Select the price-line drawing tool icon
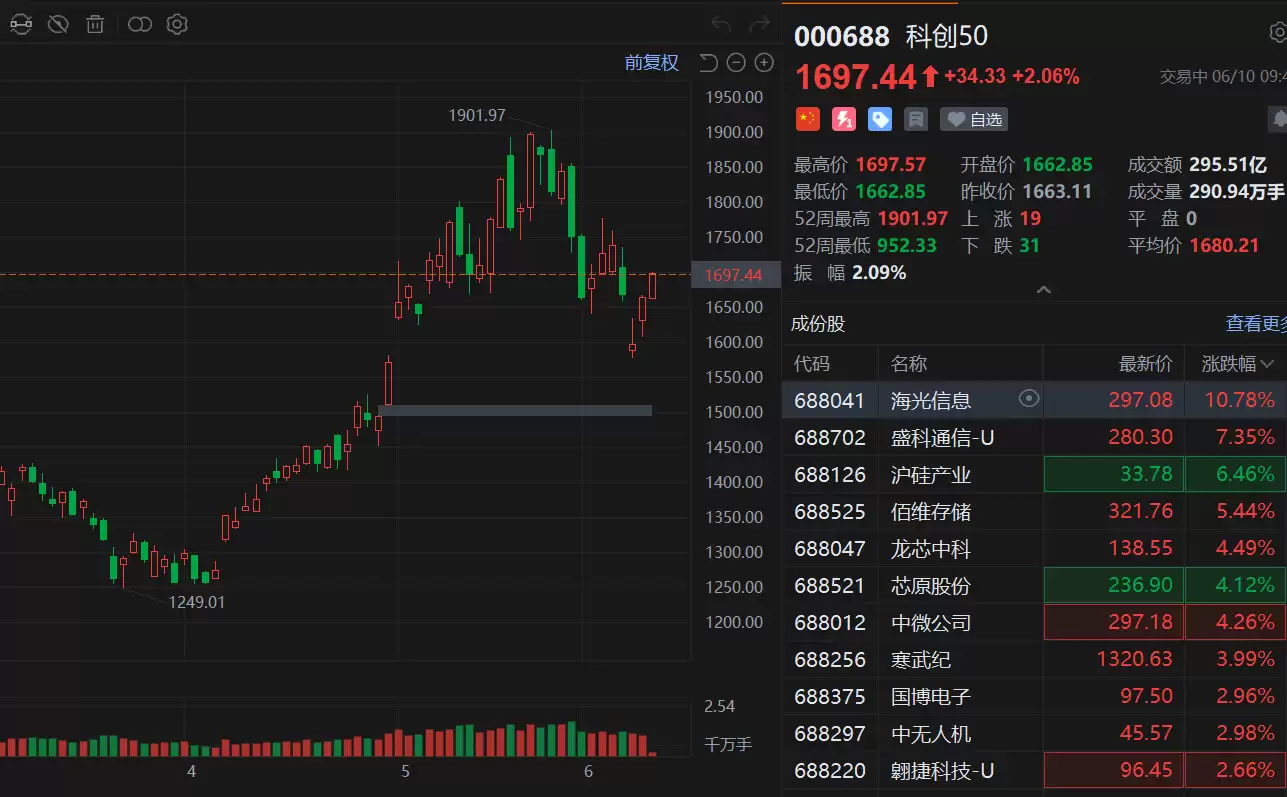 click(20, 24)
